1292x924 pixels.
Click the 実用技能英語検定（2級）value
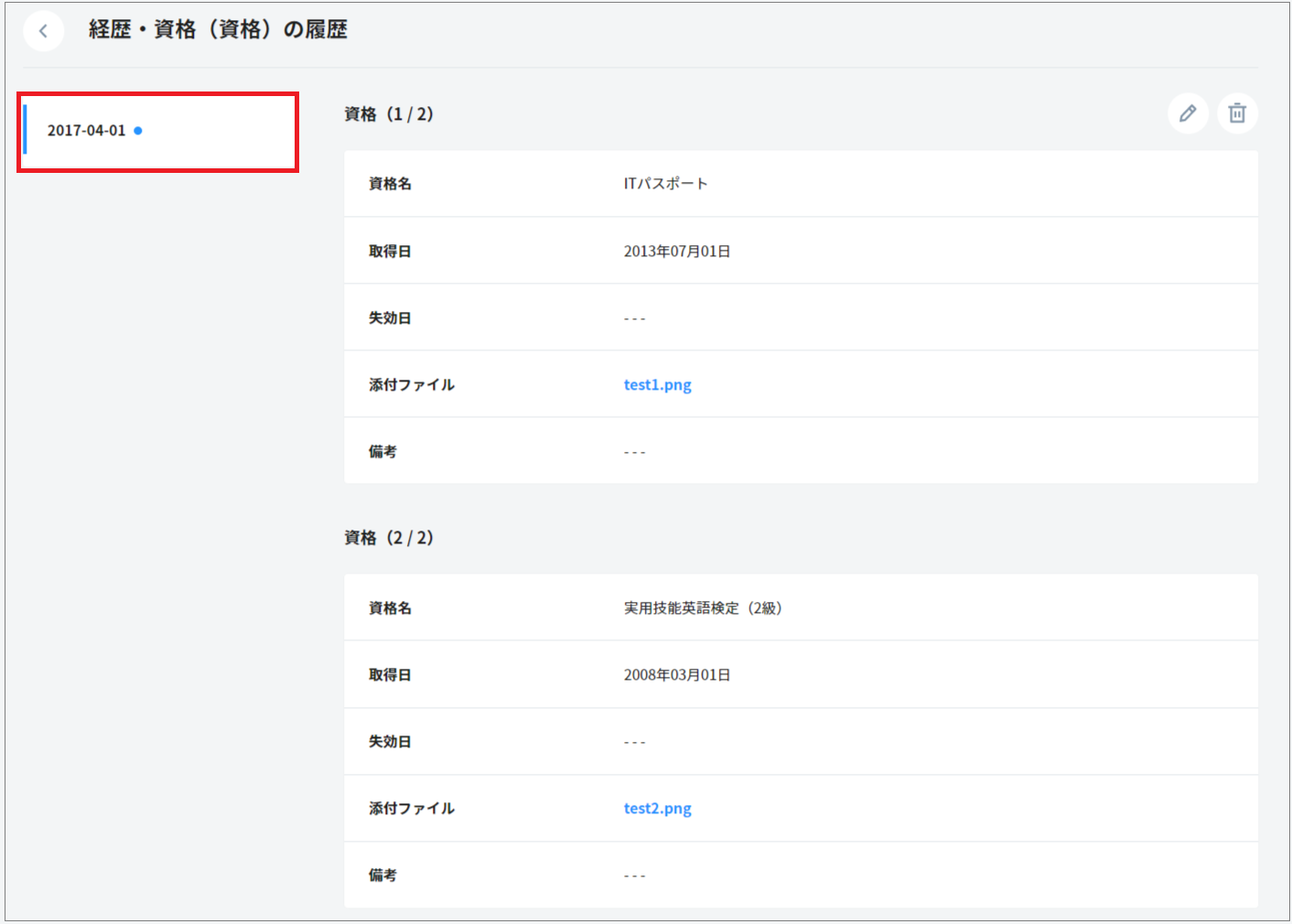point(702,608)
